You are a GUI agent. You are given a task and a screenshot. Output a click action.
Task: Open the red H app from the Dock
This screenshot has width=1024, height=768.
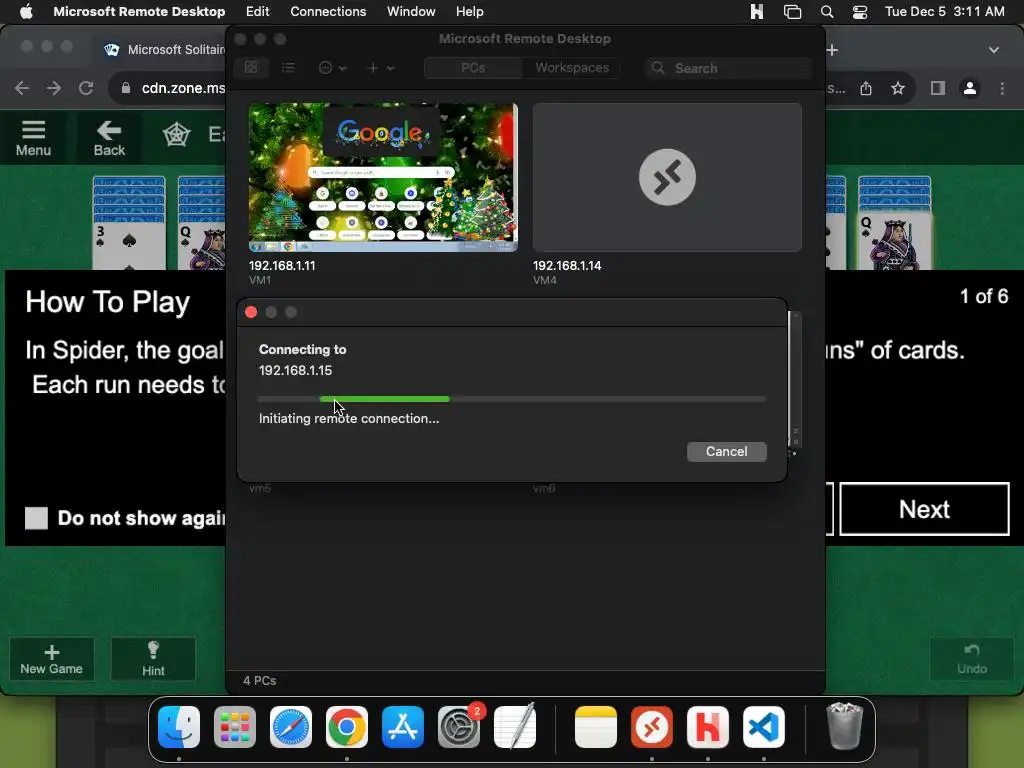tap(708, 727)
